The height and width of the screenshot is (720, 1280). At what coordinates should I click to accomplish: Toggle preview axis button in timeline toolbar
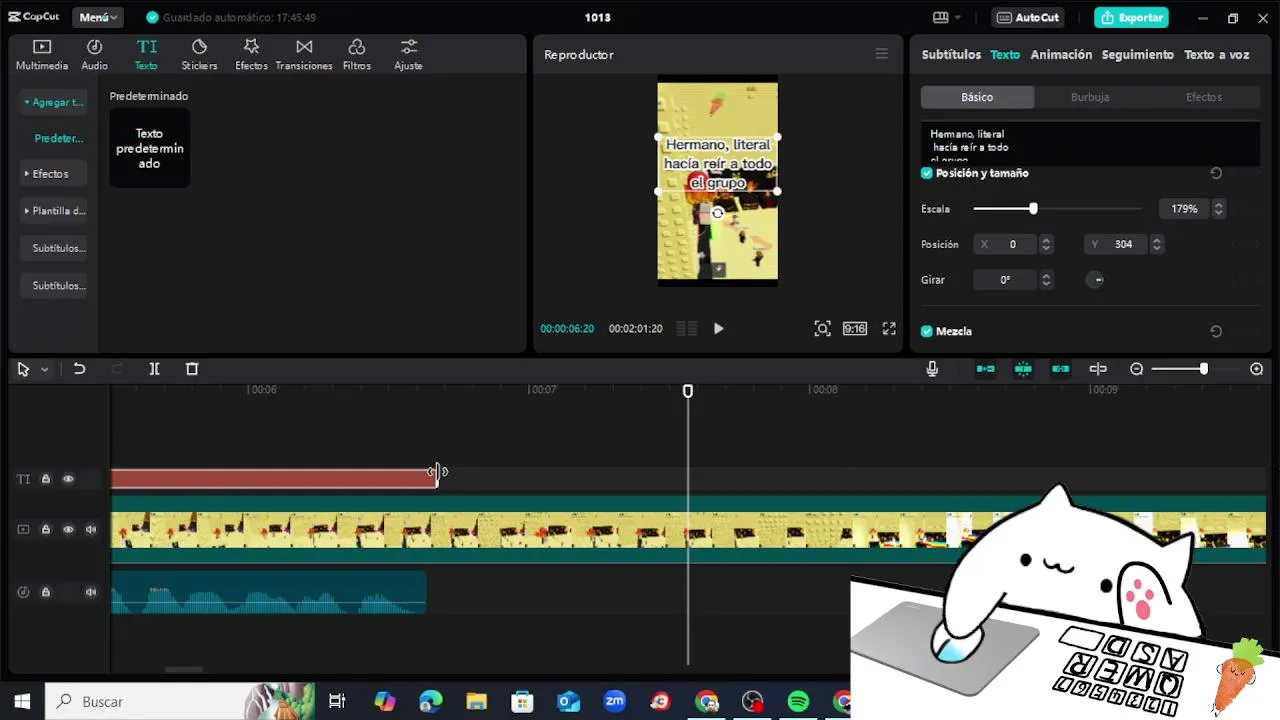pos(1098,369)
